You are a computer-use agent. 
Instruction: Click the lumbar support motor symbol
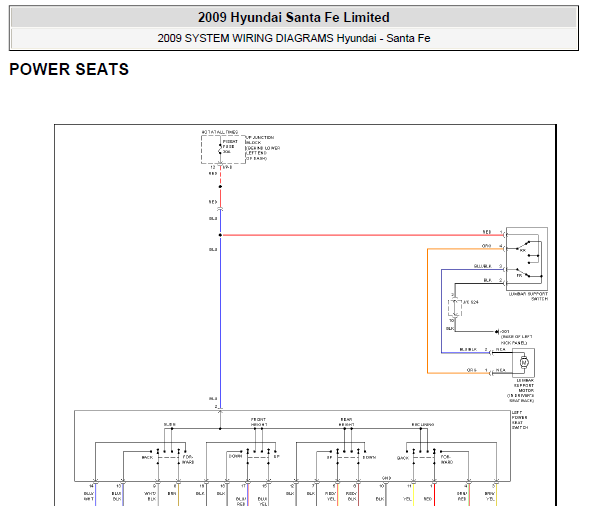tap(524, 362)
